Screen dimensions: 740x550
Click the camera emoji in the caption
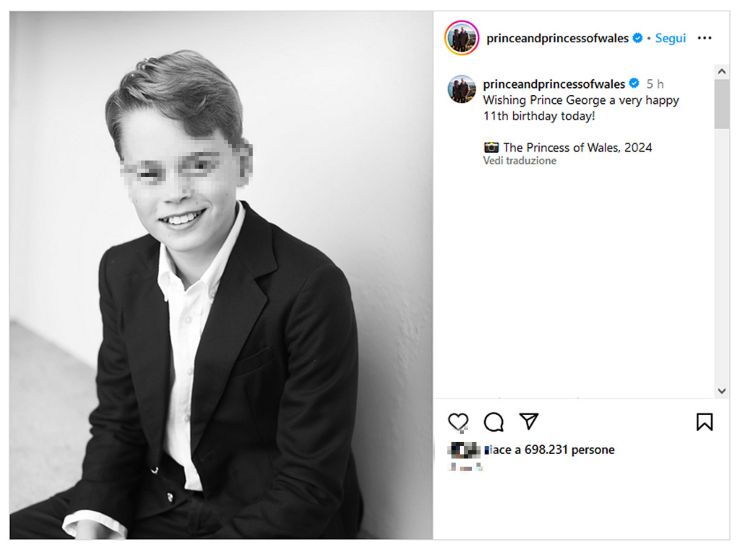[x=491, y=147]
